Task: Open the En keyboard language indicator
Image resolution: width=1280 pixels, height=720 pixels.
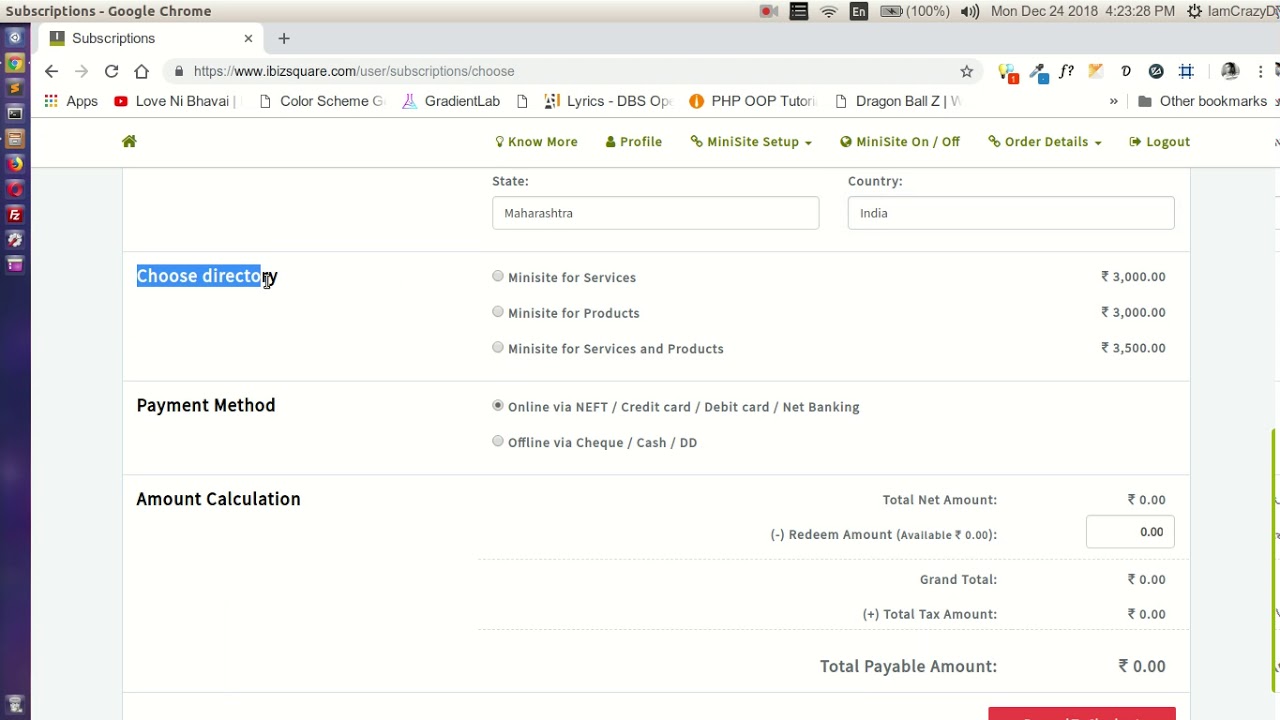Action: (859, 11)
